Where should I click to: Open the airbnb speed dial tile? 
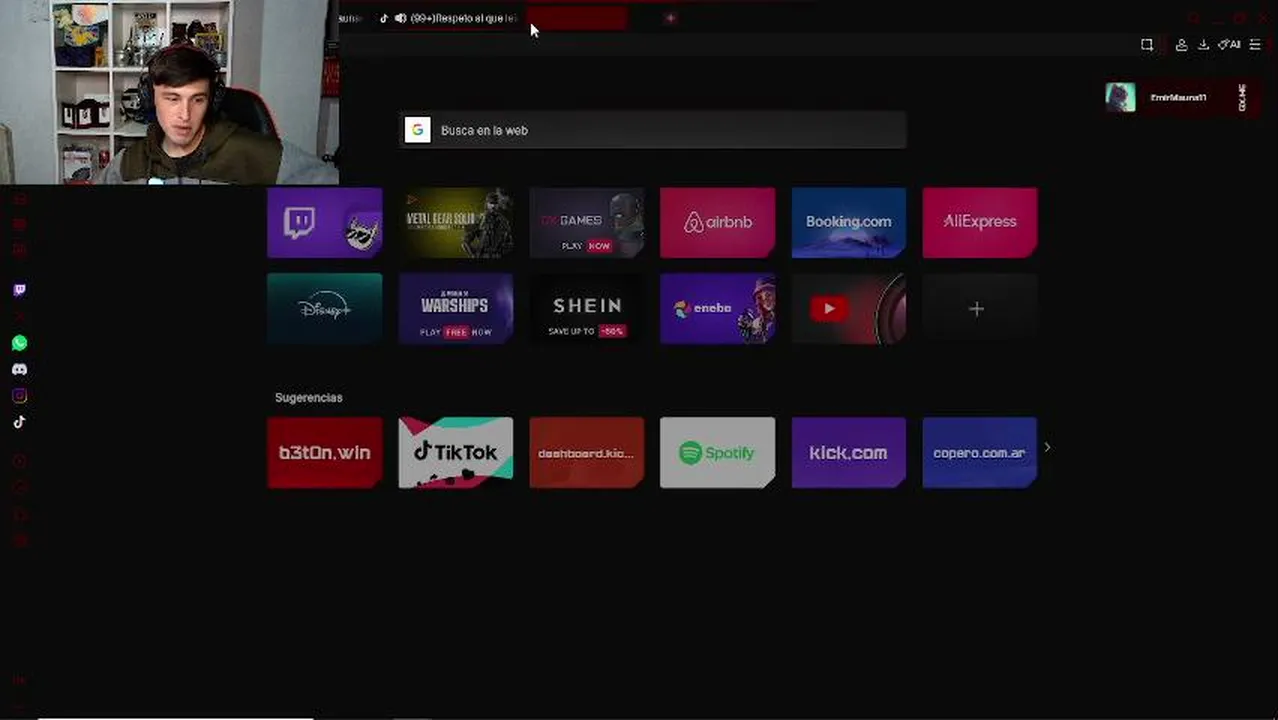point(718,222)
